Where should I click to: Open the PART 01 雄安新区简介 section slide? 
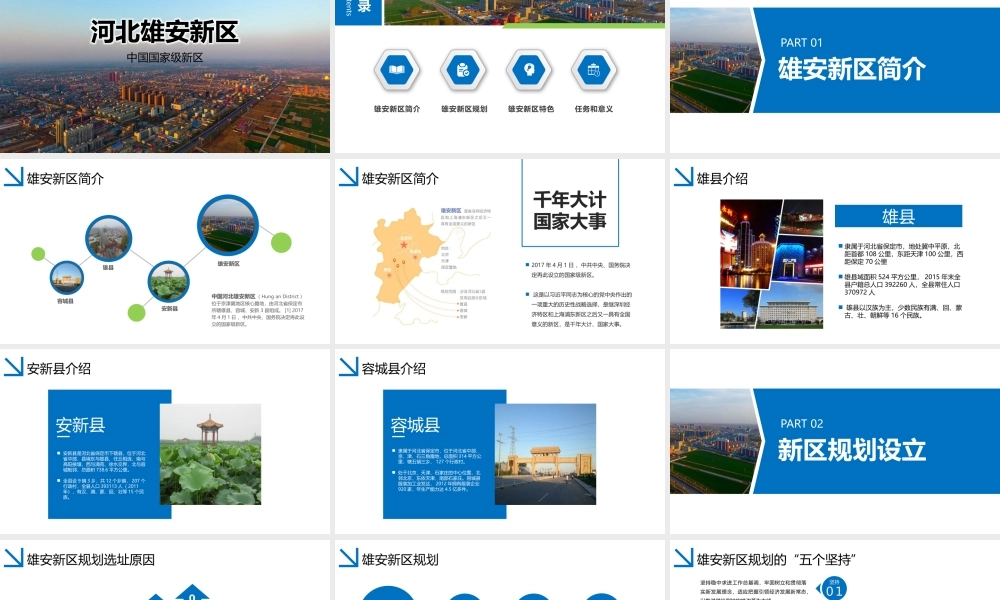tap(835, 76)
